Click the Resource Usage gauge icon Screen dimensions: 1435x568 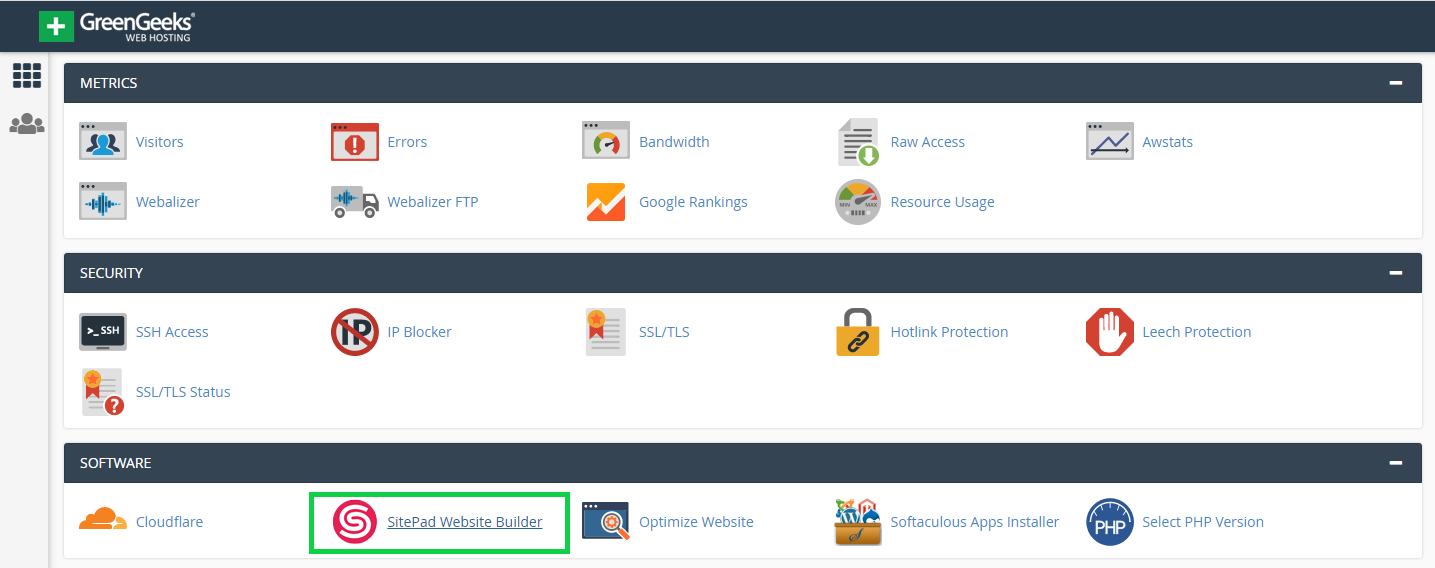[858, 202]
